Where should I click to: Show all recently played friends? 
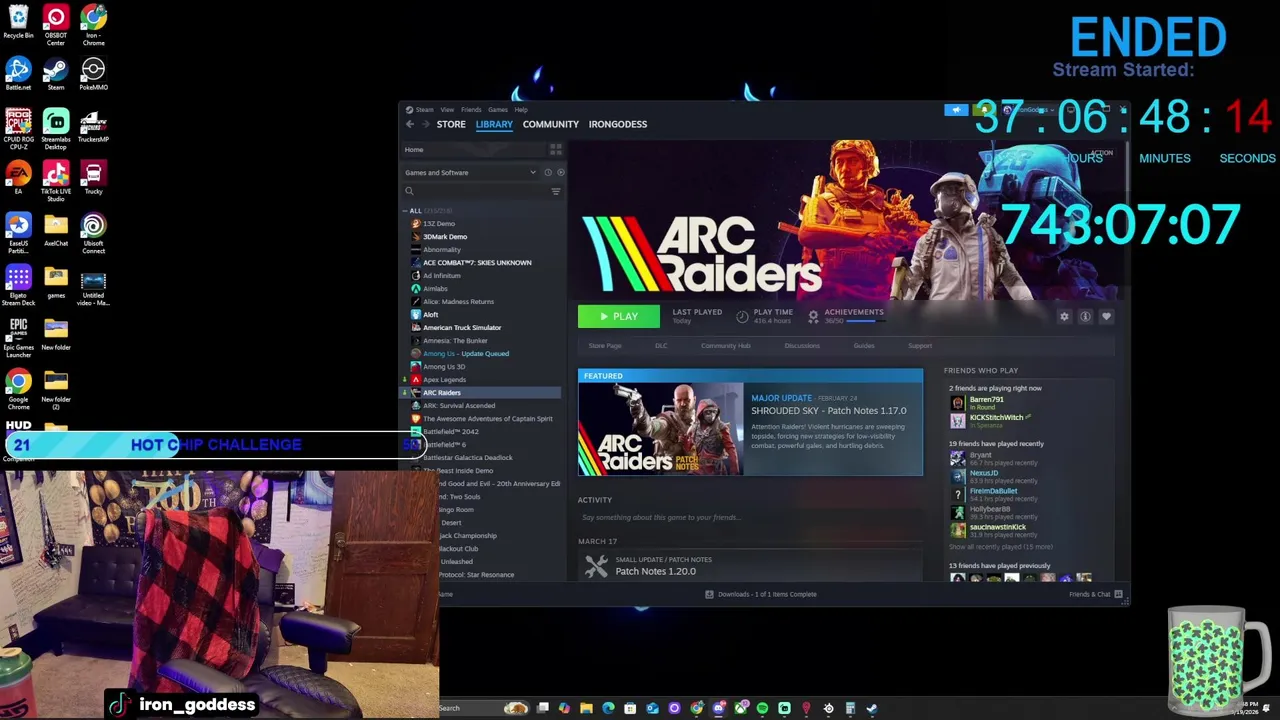(x=1000, y=547)
